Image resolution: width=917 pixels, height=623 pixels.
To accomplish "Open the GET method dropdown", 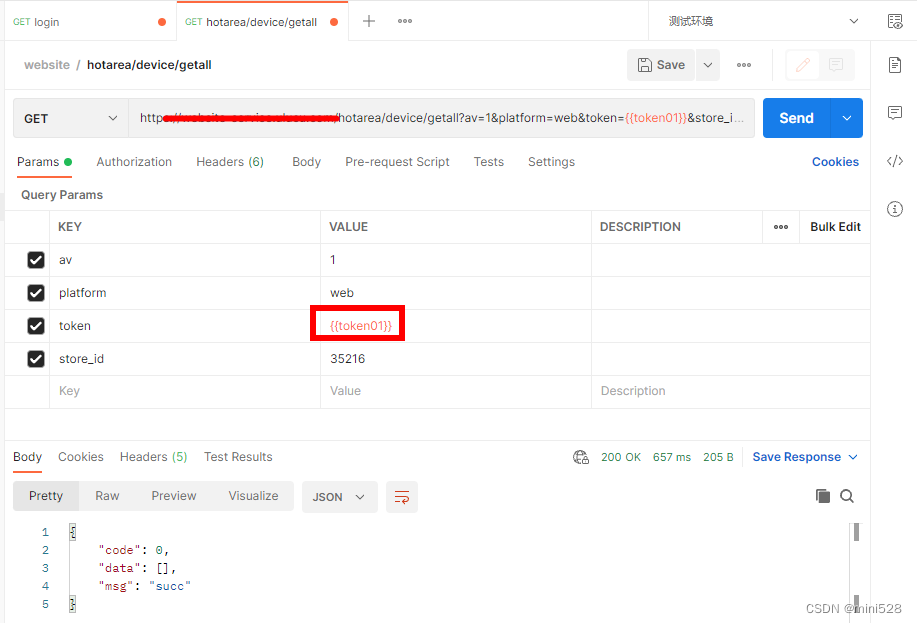I will (70, 117).
